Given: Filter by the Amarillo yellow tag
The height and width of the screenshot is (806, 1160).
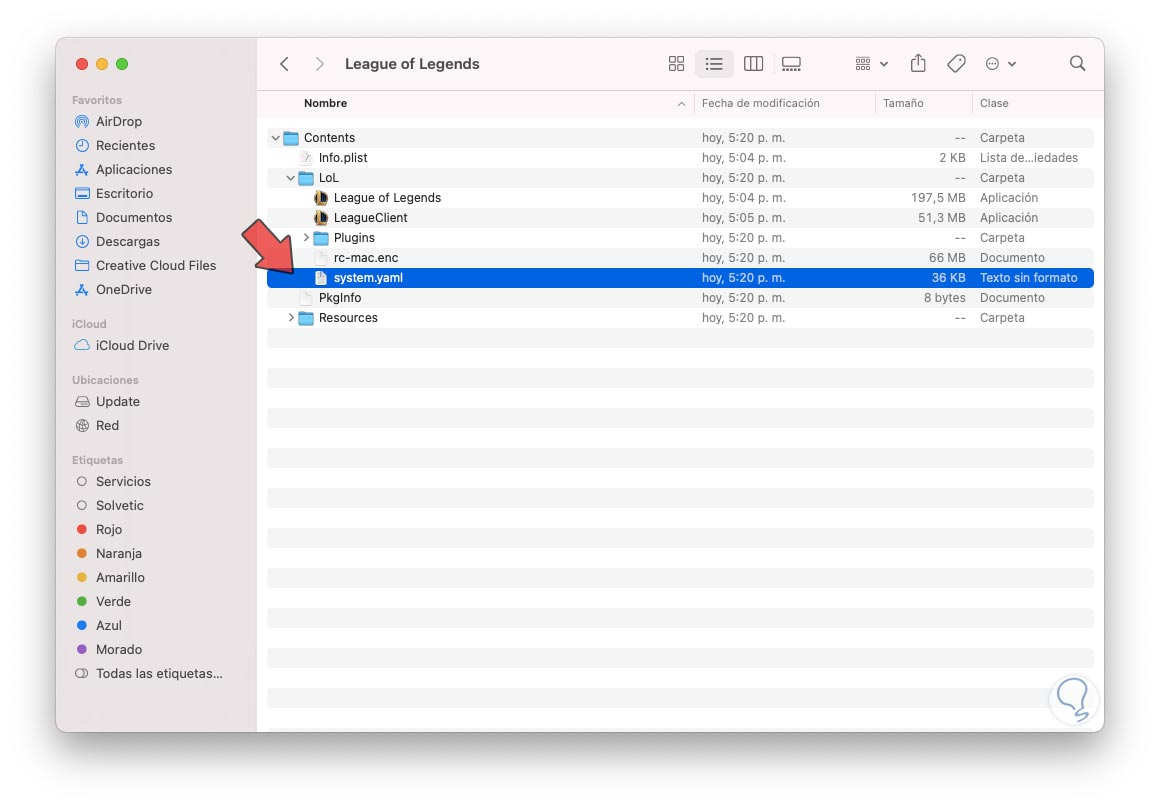Looking at the screenshot, I should tap(120, 577).
